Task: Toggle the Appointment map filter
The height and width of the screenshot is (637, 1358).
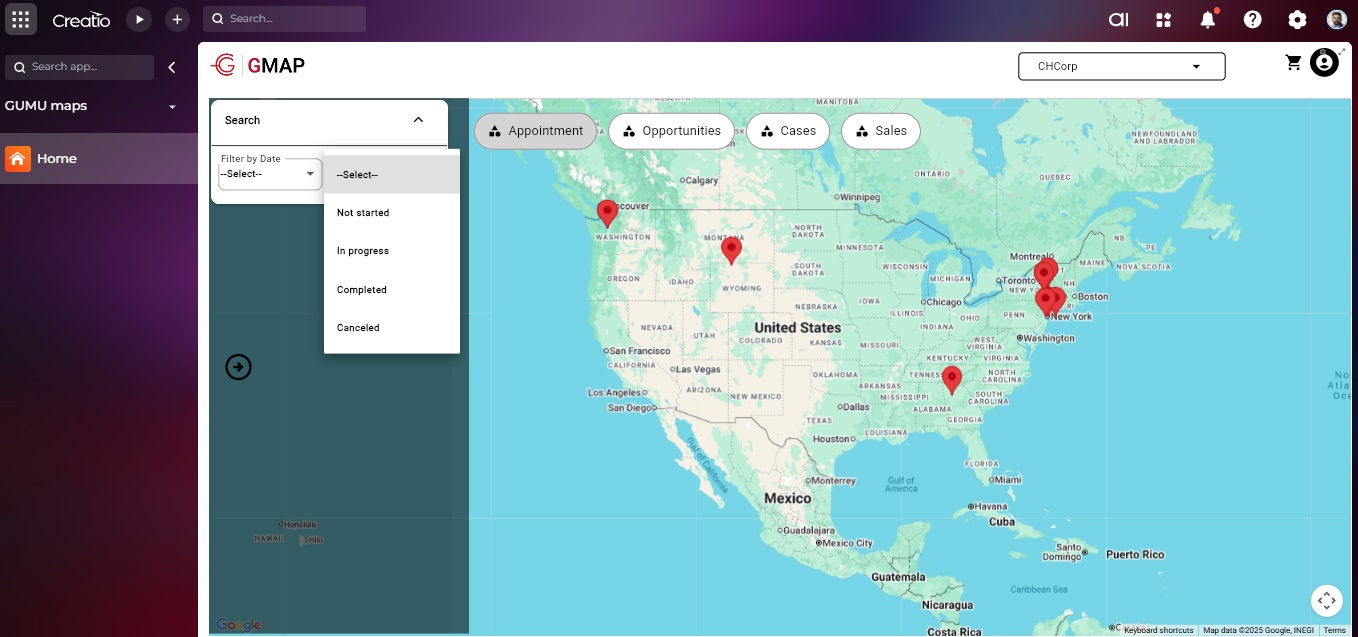Action: tap(535, 131)
